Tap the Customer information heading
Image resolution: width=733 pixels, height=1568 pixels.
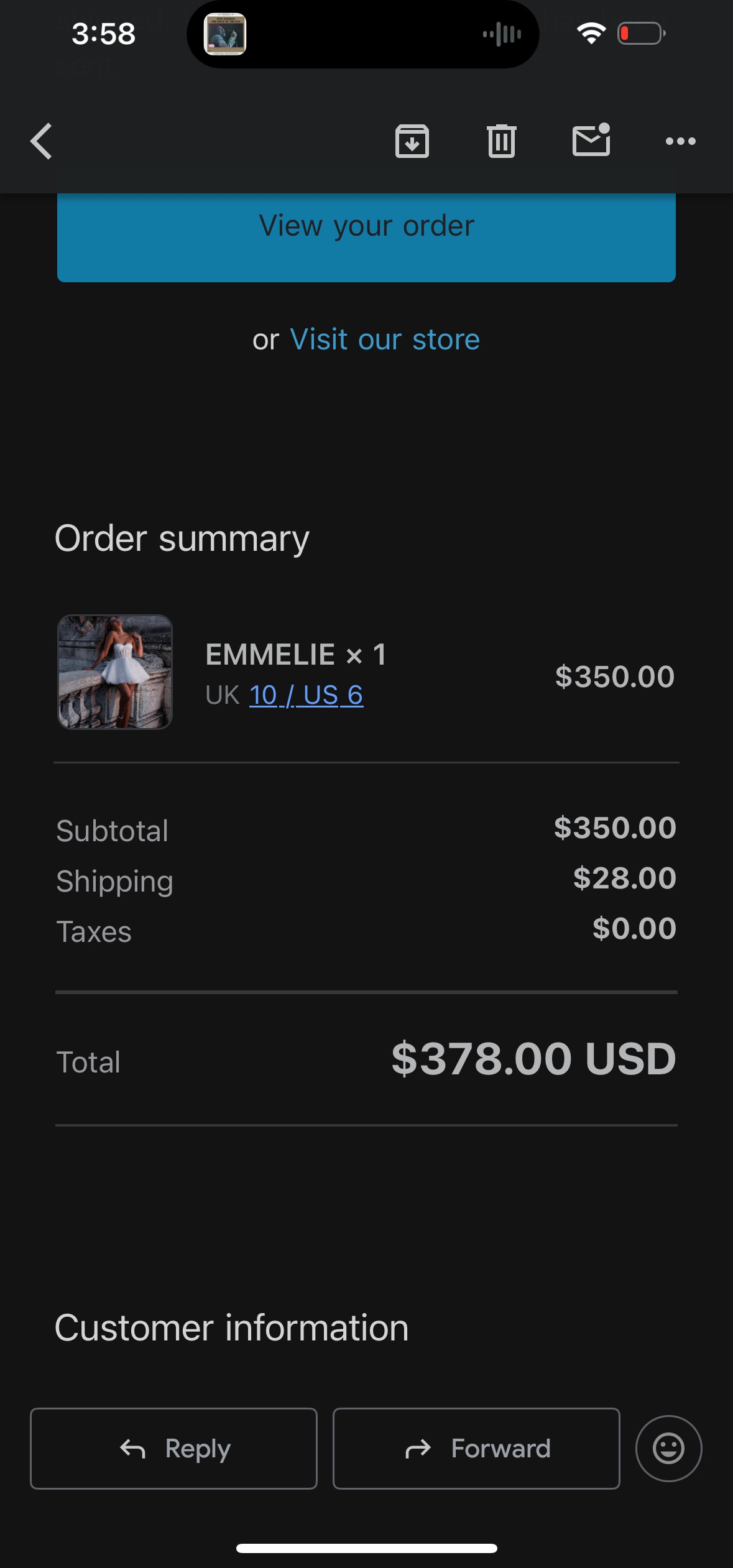[x=231, y=1328]
